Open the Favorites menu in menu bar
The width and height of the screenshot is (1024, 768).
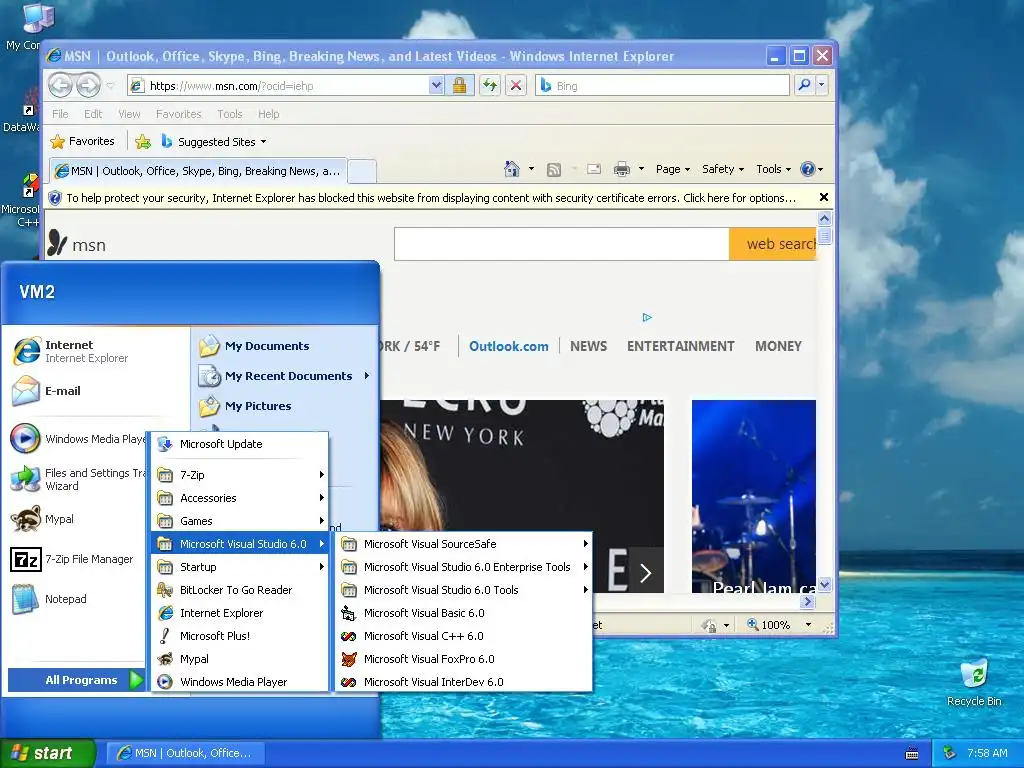pyautogui.click(x=178, y=114)
